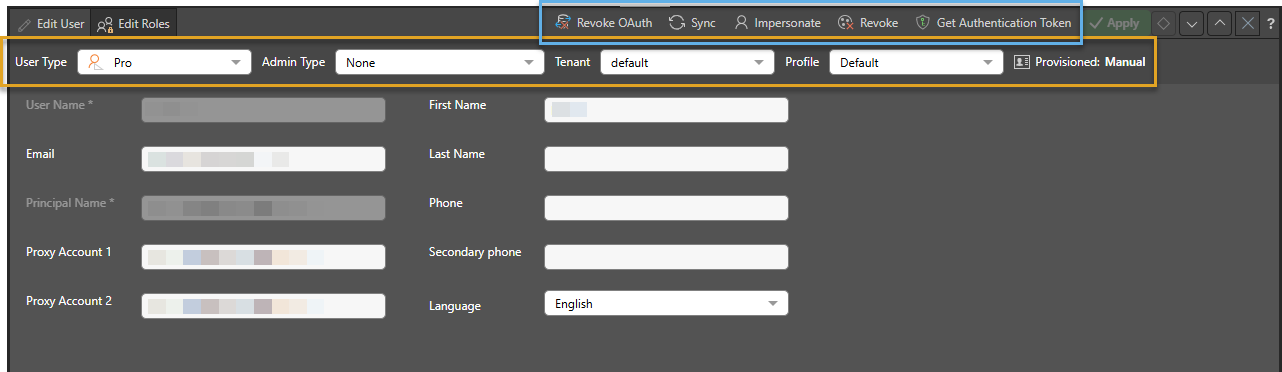Open the User Type dropdown
This screenshot has height=372, width=1282.
click(x=164, y=62)
